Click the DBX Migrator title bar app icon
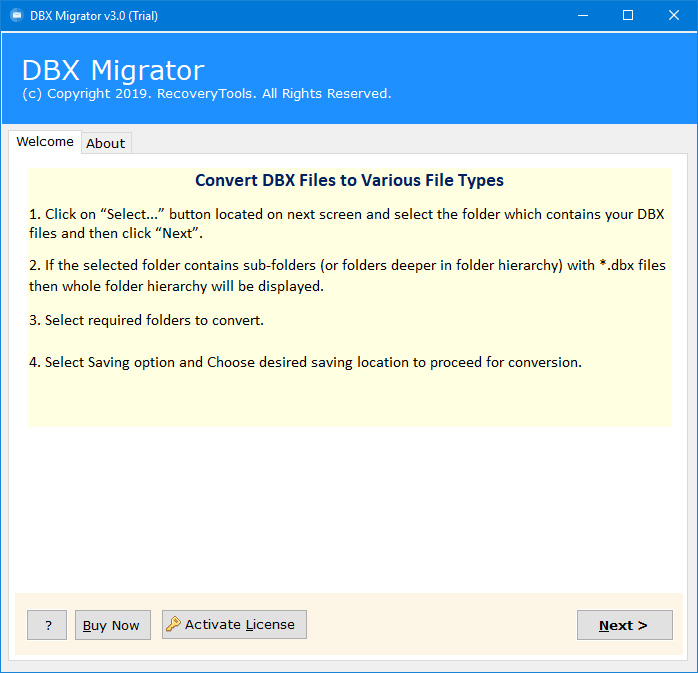The image size is (698, 673). point(17,16)
